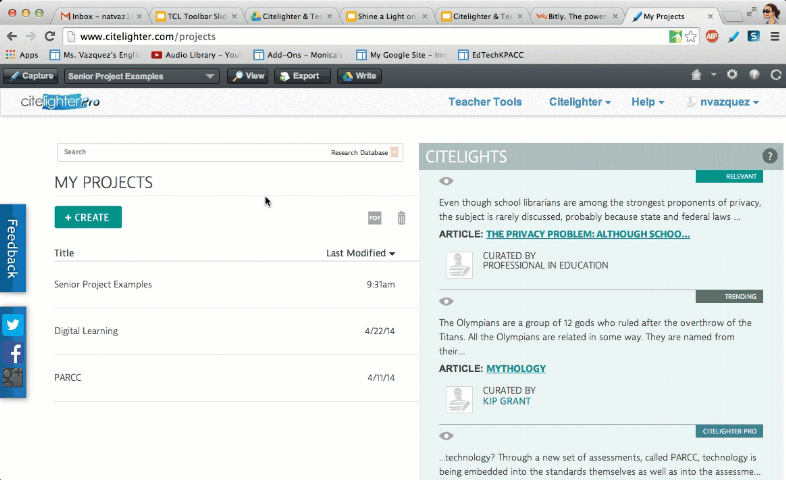Open The Privacy Problem article link
The width and height of the screenshot is (786, 480).
coord(588,234)
